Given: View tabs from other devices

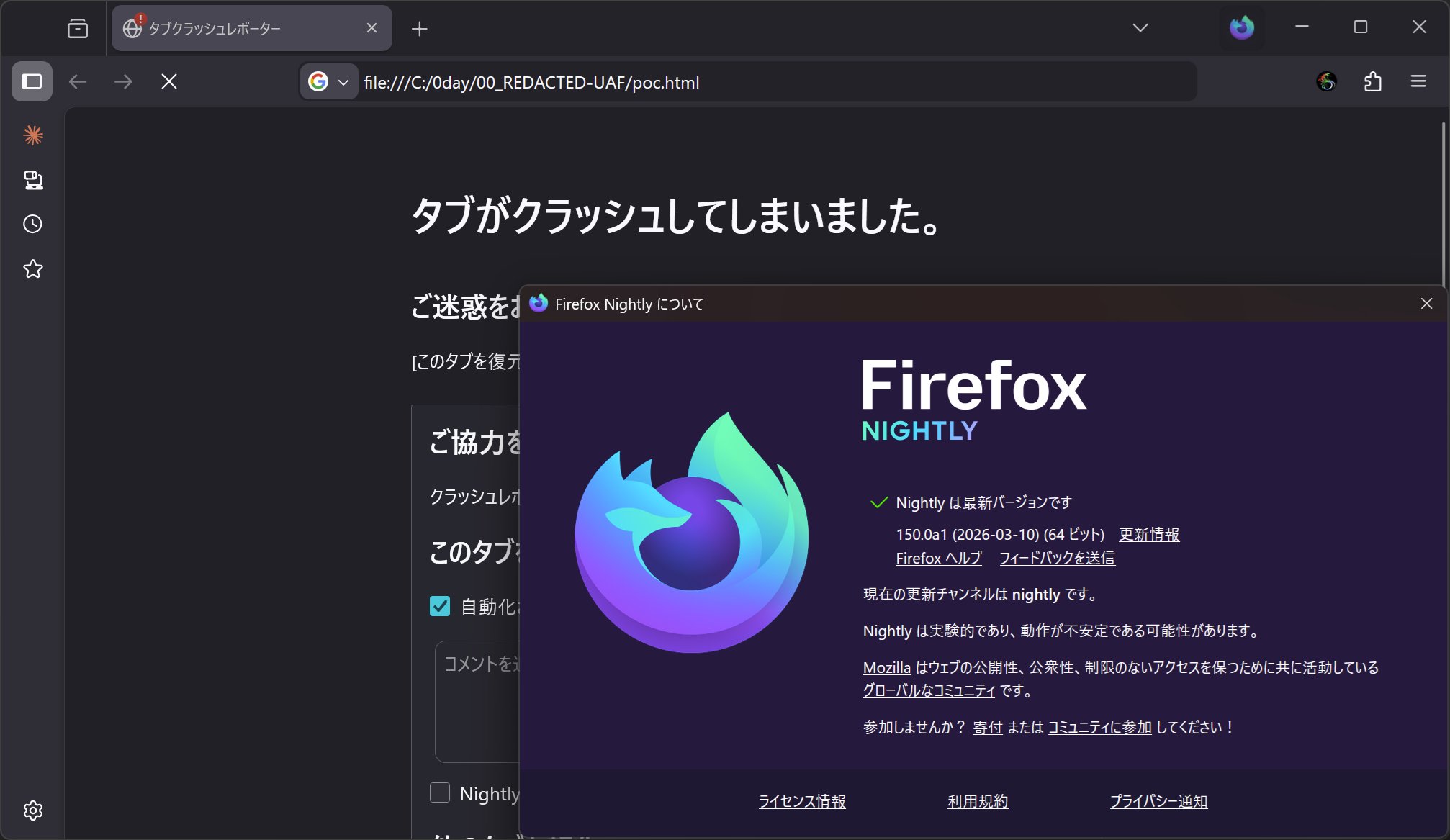Looking at the screenshot, I should click(33, 180).
